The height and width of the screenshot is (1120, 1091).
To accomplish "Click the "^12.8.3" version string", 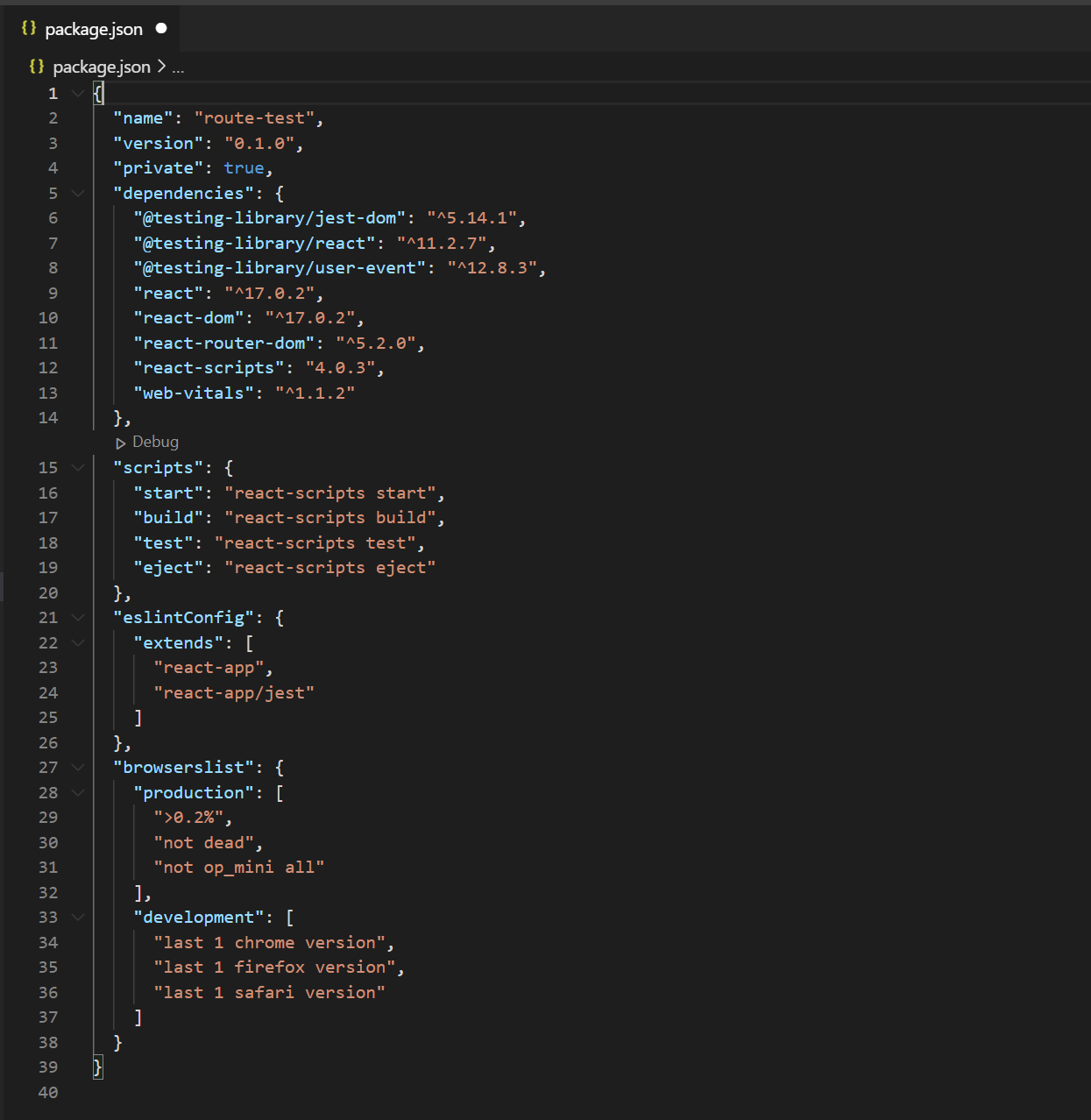I will (492, 268).
